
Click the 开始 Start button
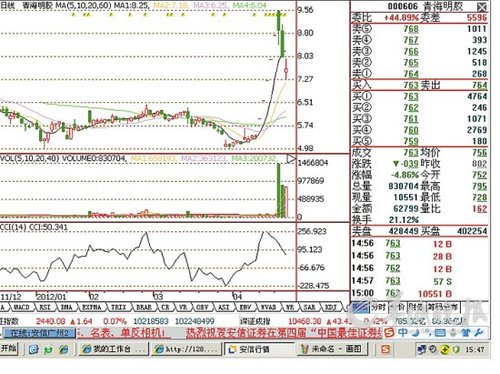(x=8, y=349)
